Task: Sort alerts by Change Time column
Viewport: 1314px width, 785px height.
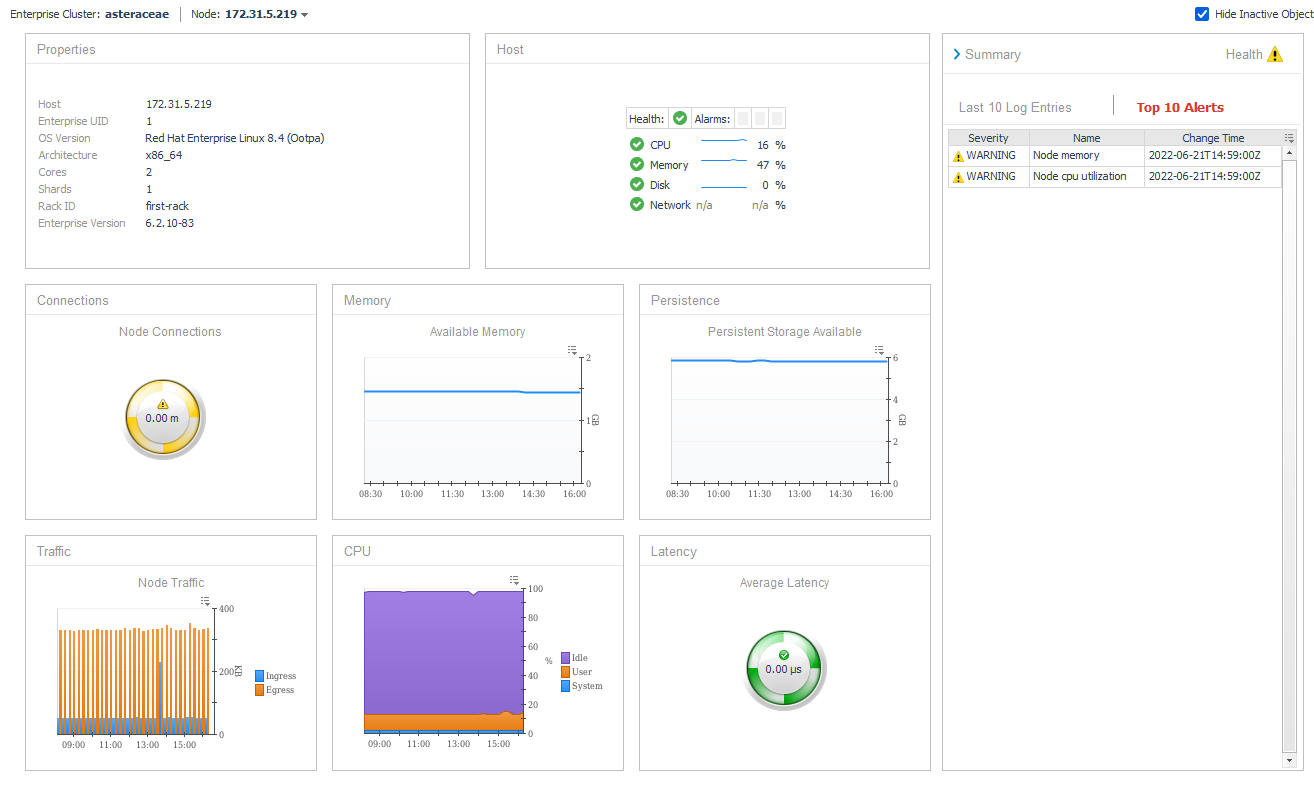Action: click(1213, 138)
